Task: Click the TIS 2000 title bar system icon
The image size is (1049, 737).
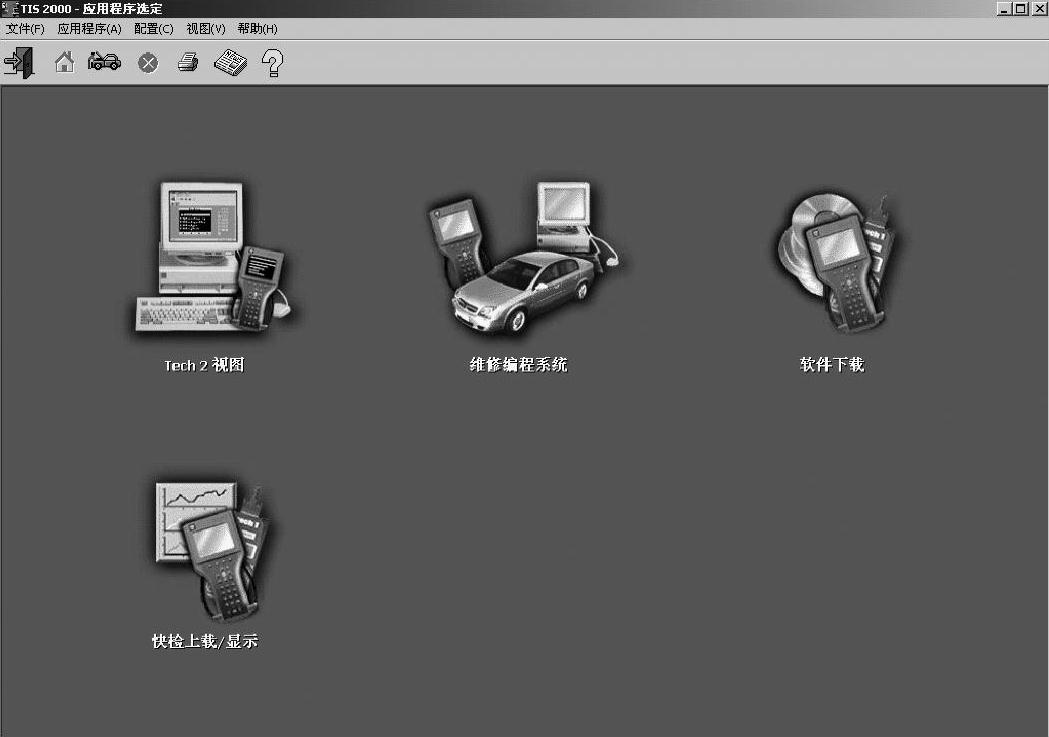Action: 10,8
